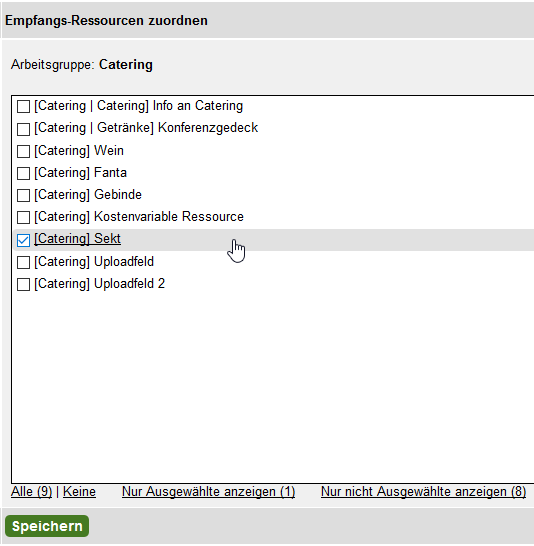Click the [Catering] Gebinde label

pyautogui.click(x=88, y=195)
